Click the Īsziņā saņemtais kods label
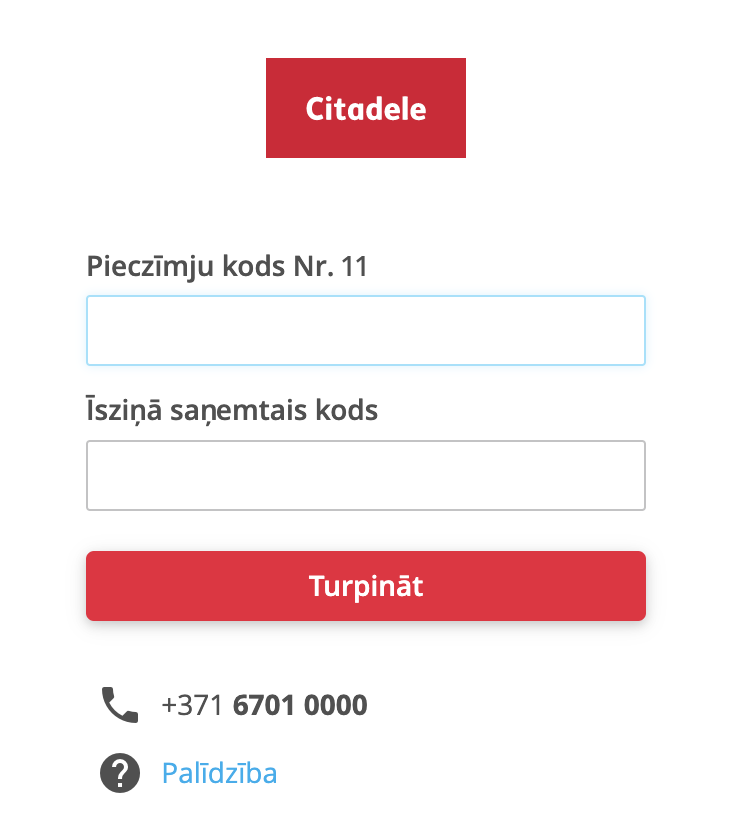The height and width of the screenshot is (832, 742). (x=232, y=411)
